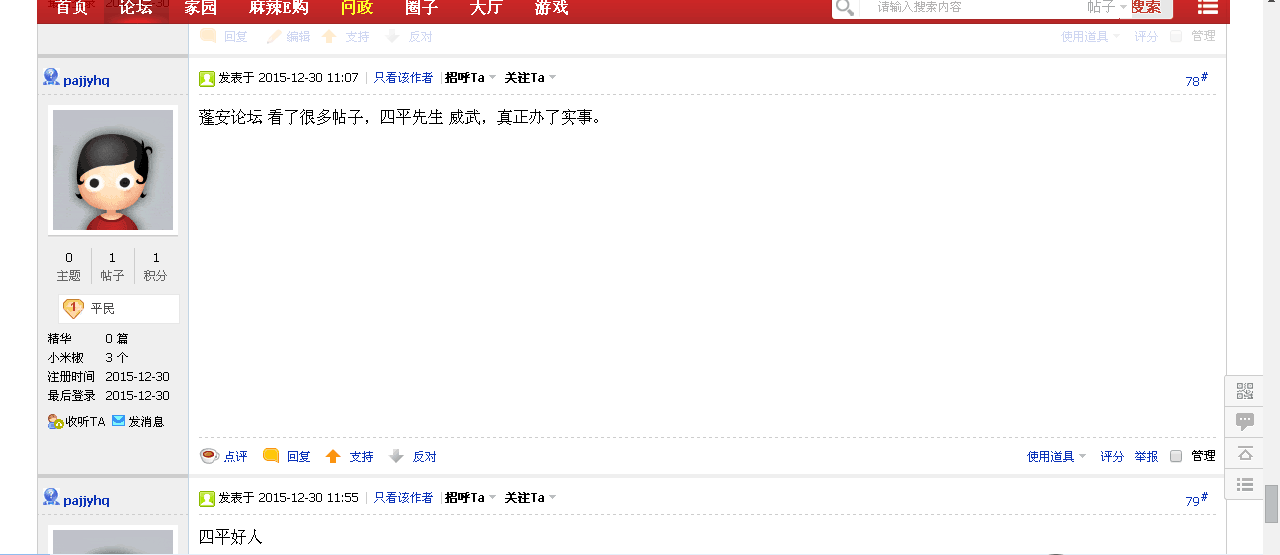Click the back-to-top arrow icon

pyautogui.click(x=1245, y=453)
